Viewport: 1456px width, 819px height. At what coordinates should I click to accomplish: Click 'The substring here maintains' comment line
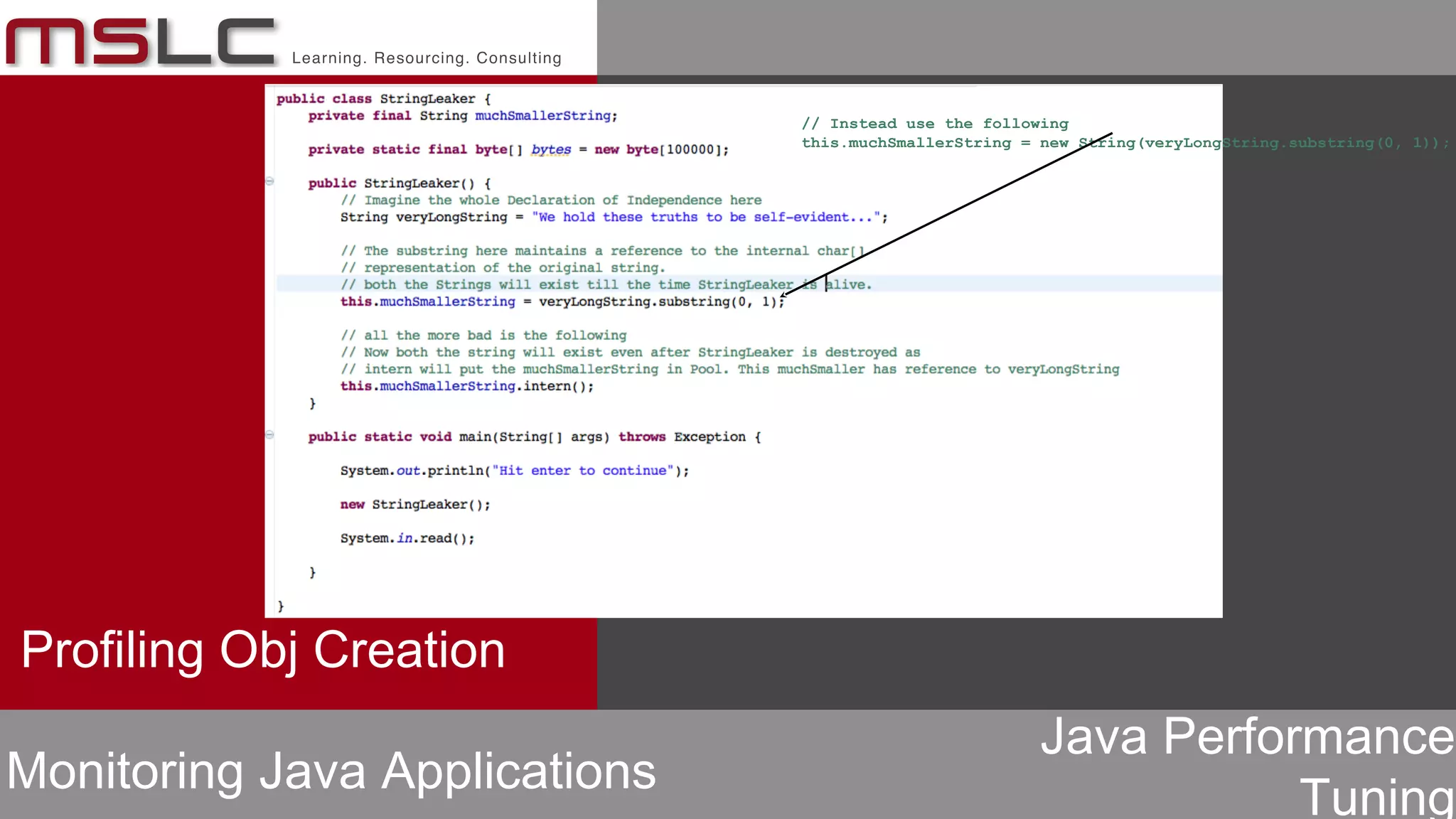pyautogui.click(x=602, y=251)
